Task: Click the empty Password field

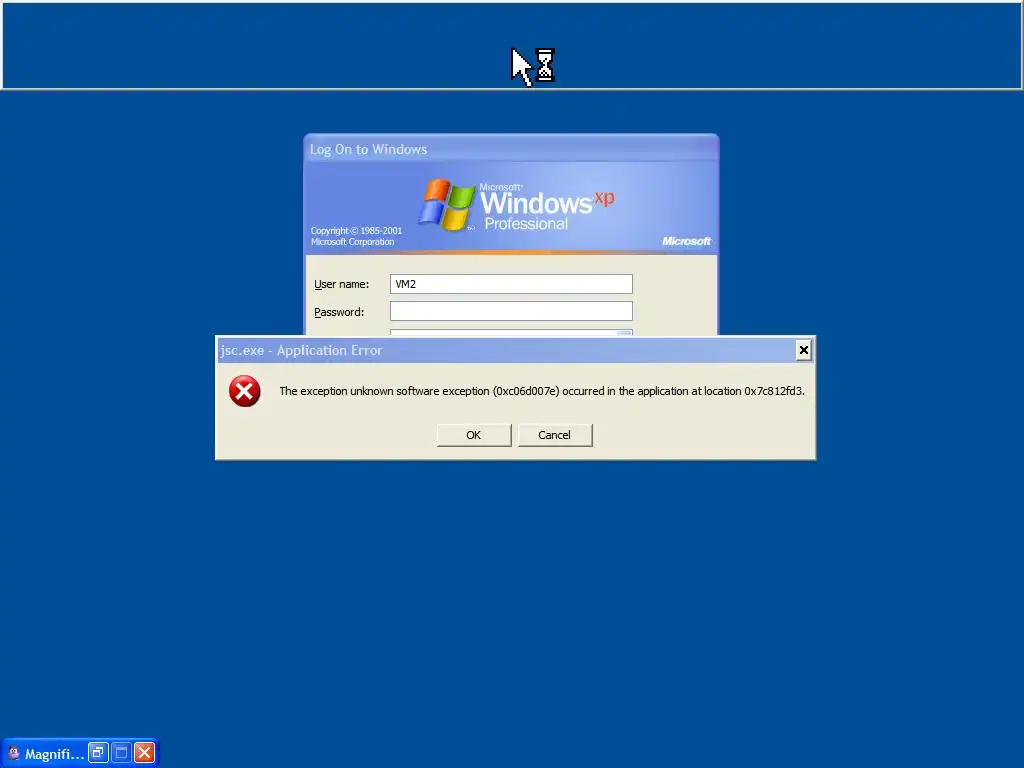Action: pyautogui.click(x=511, y=312)
